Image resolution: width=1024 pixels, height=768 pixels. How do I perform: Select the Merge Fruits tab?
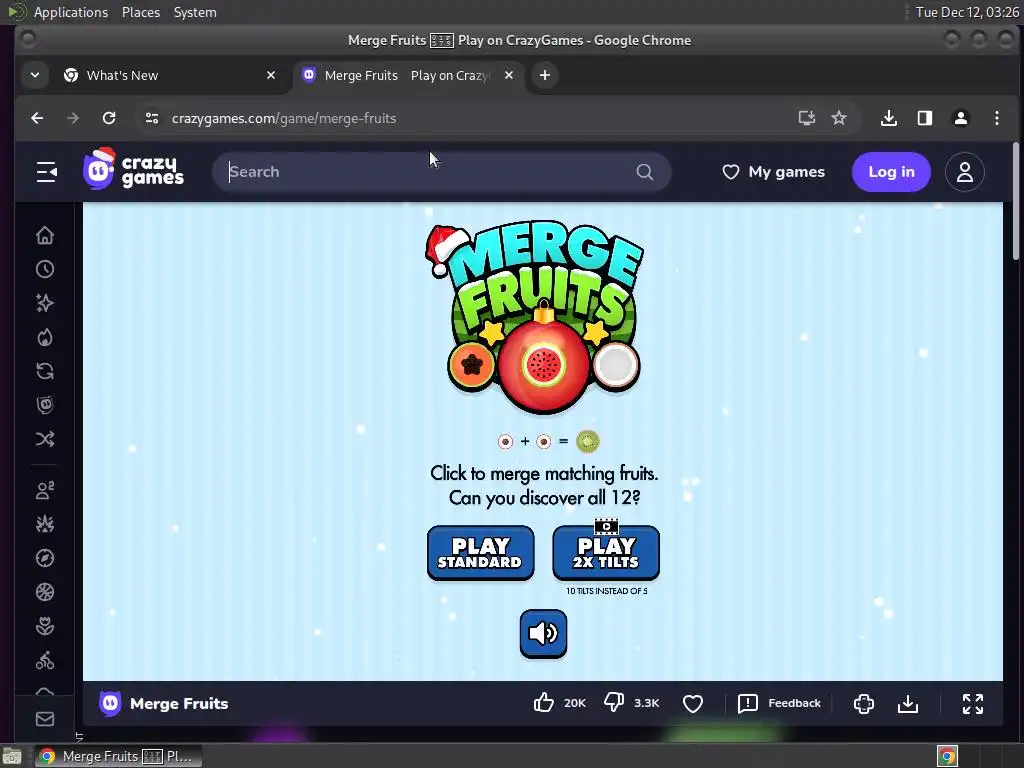tap(409, 75)
